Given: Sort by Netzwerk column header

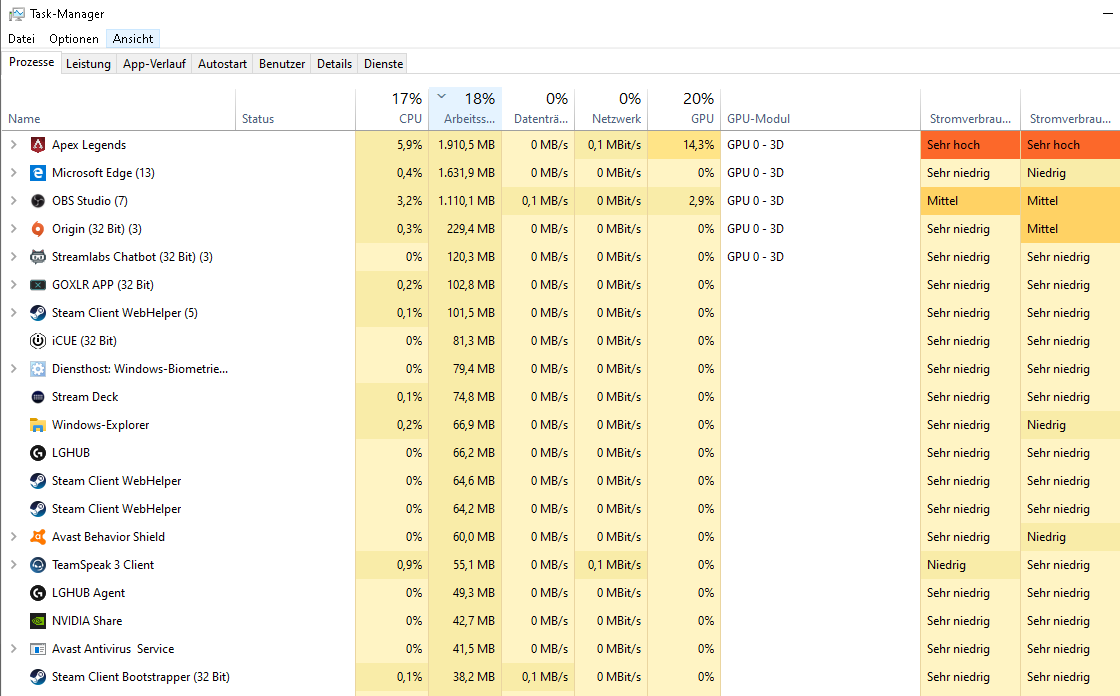Looking at the screenshot, I should coord(611,109).
